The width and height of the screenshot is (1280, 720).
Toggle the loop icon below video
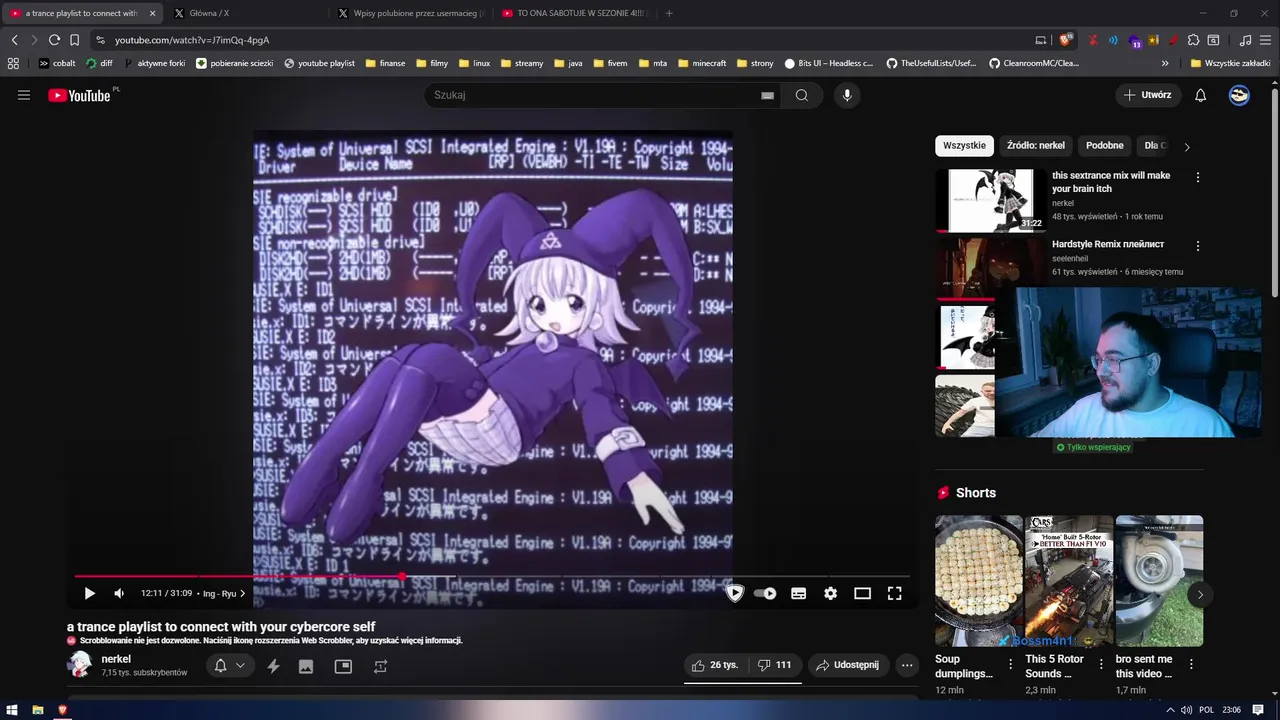(x=380, y=666)
